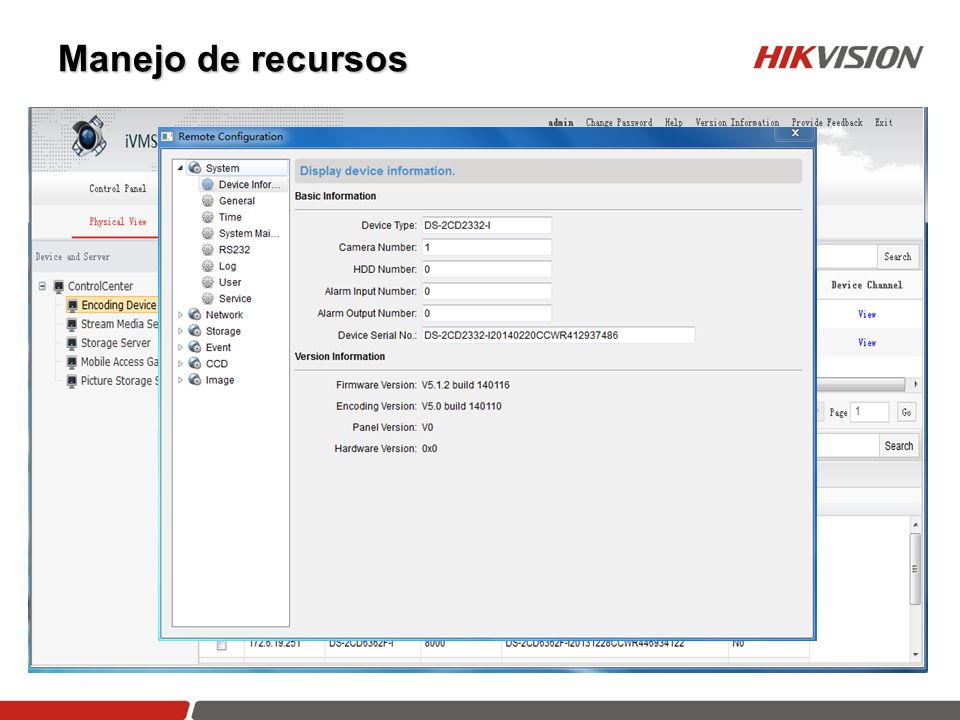The image size is (960, 720).
Task: Collapse the System tree node
Action: tap(180, 168)
